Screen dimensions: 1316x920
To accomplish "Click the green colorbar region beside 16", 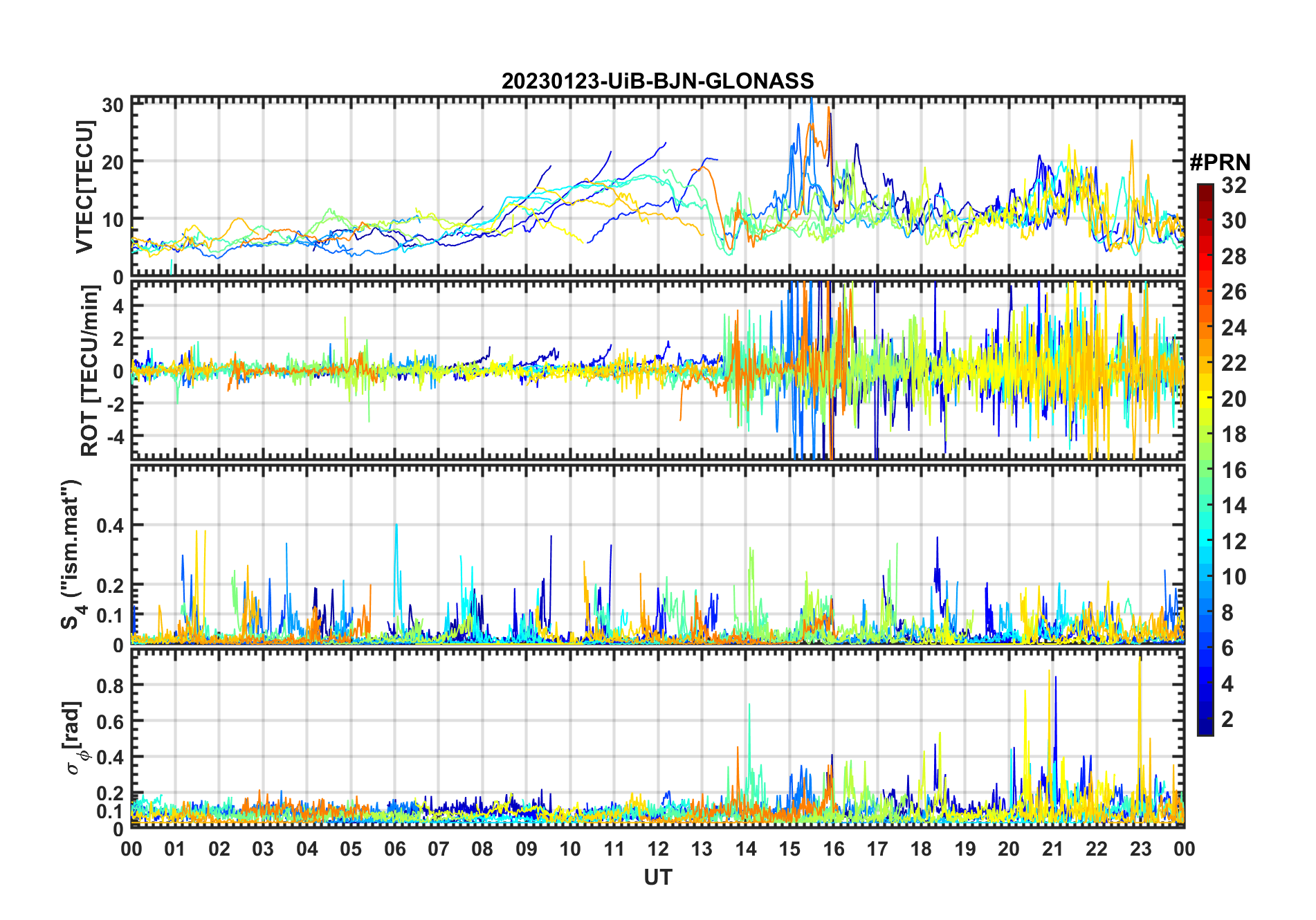I will (x=1205, y=470).
